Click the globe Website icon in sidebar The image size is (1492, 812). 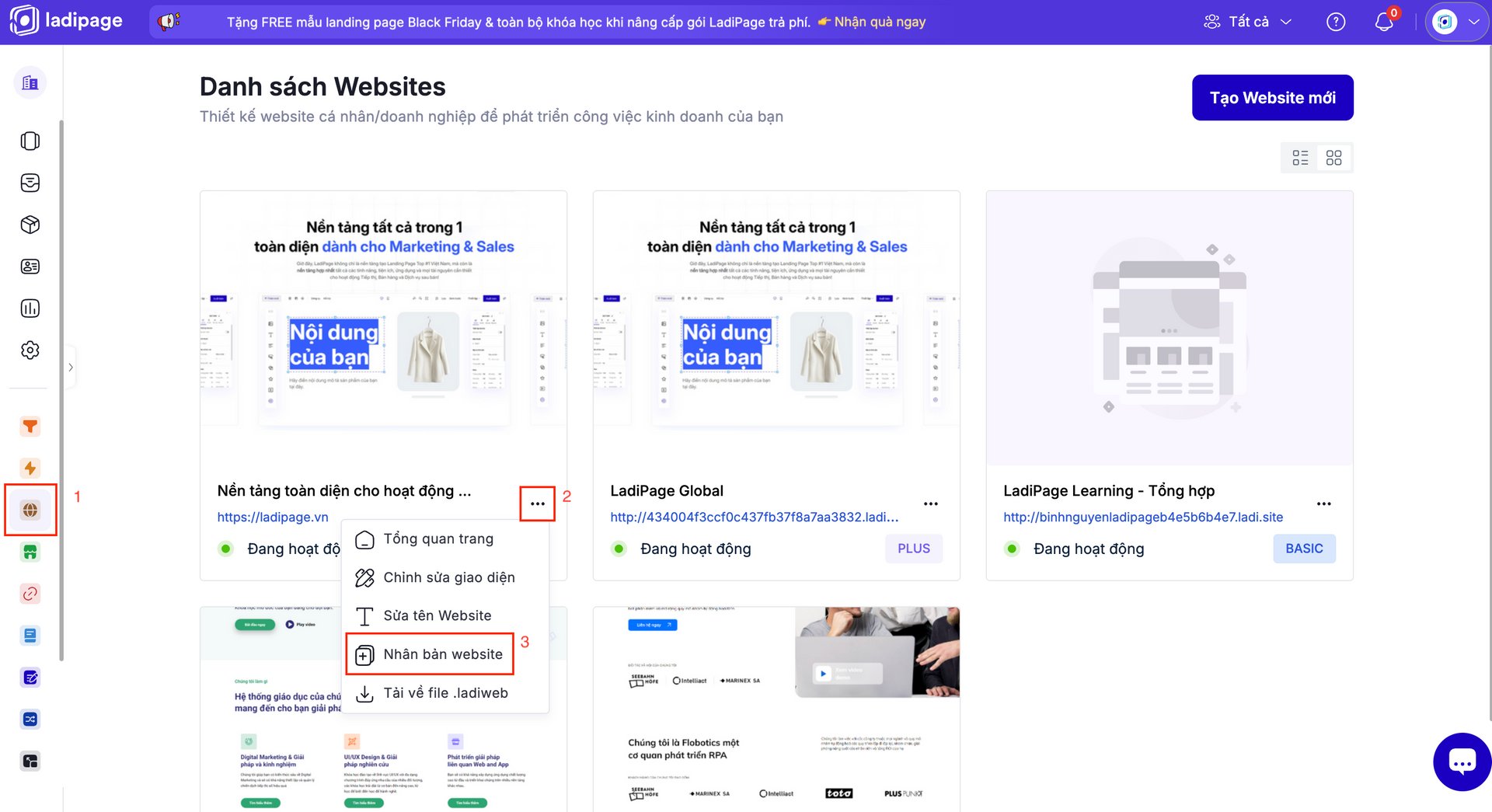30,510
